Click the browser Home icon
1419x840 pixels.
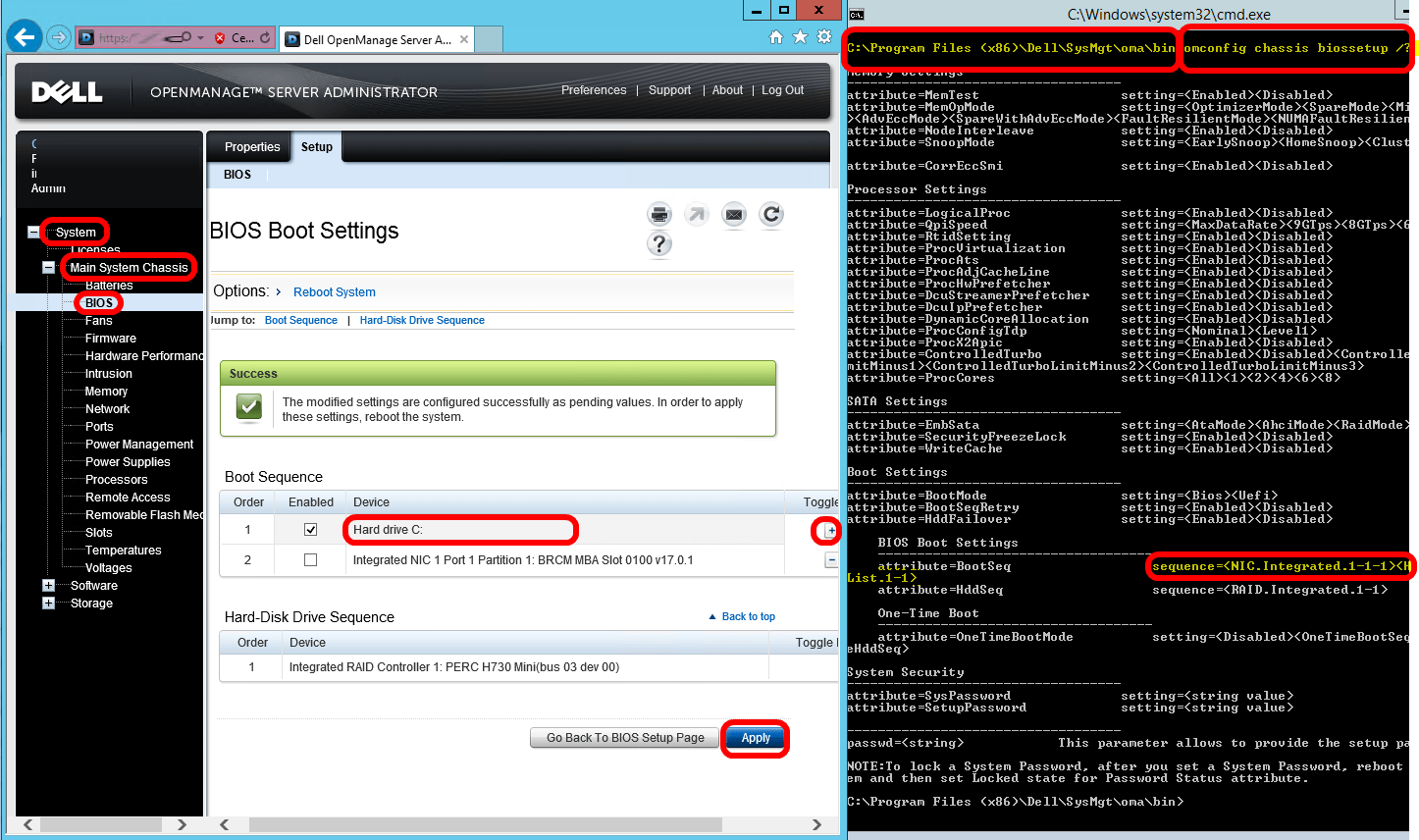pyautogui.click(x=775, y=36)
